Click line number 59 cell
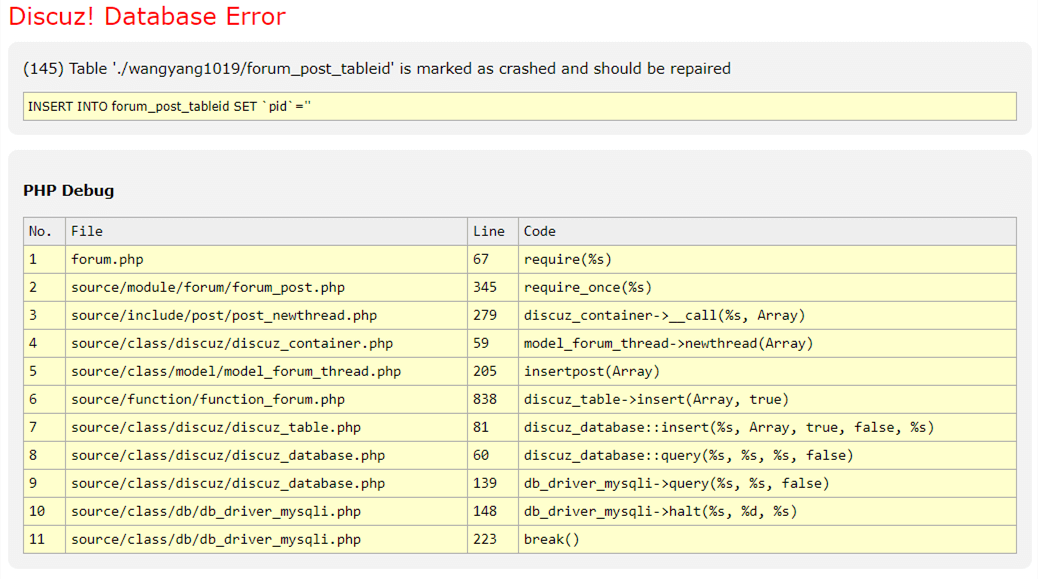 (493, 343)
